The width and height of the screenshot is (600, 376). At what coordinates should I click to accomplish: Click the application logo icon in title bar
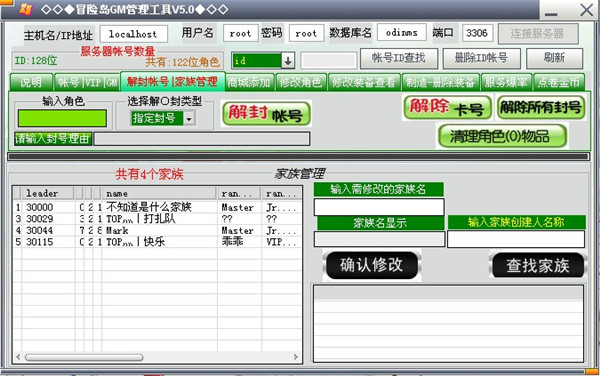coord(26,9)
